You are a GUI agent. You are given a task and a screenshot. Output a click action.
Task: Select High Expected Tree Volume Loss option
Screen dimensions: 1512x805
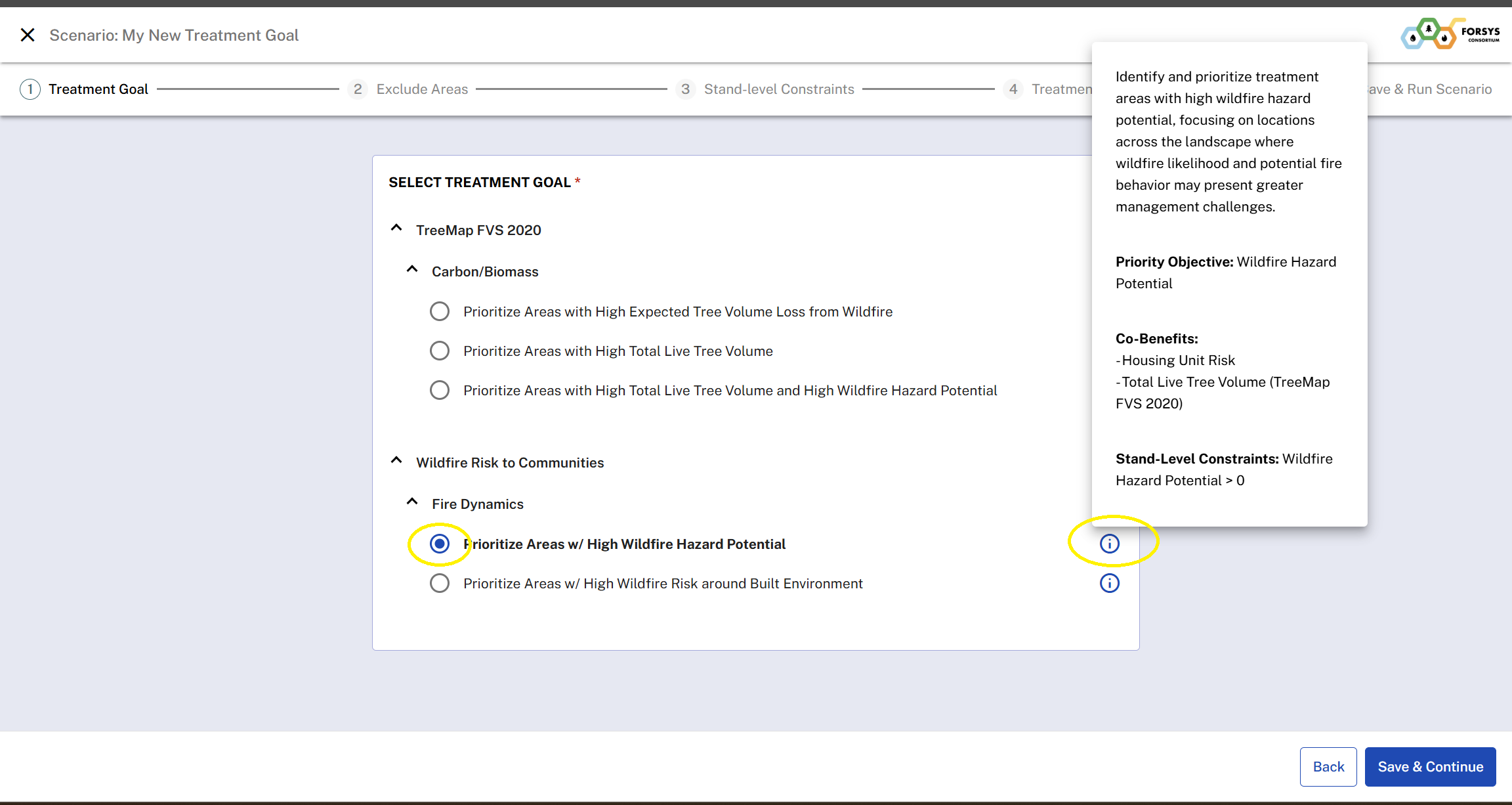click(x=440, y=311)
